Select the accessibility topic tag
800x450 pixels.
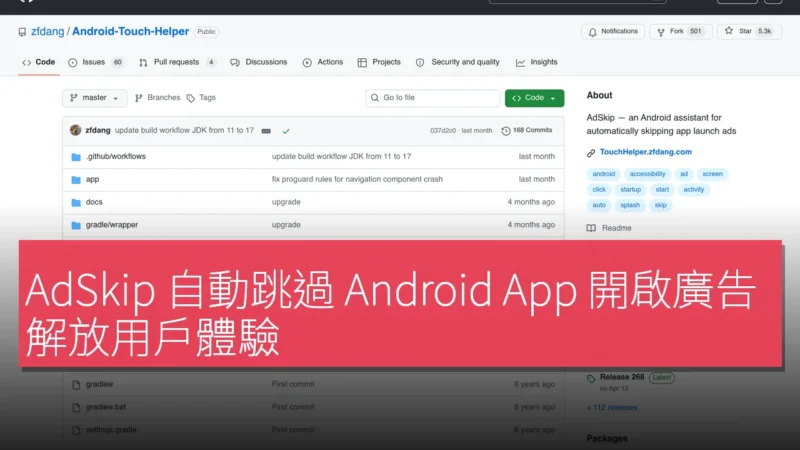pyautogui.click(x=647, y=174)
